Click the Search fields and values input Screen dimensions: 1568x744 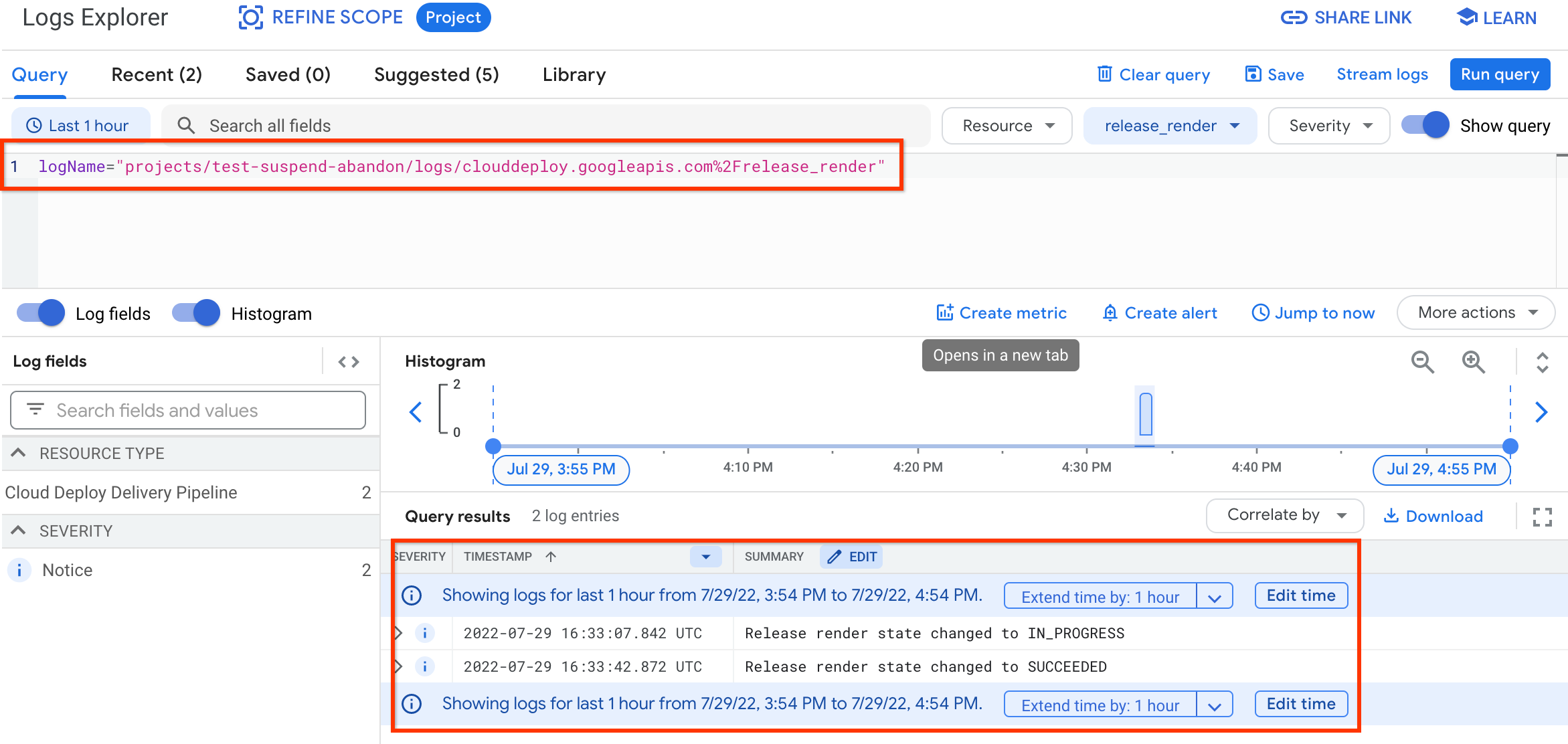click(x=189, y=410)
